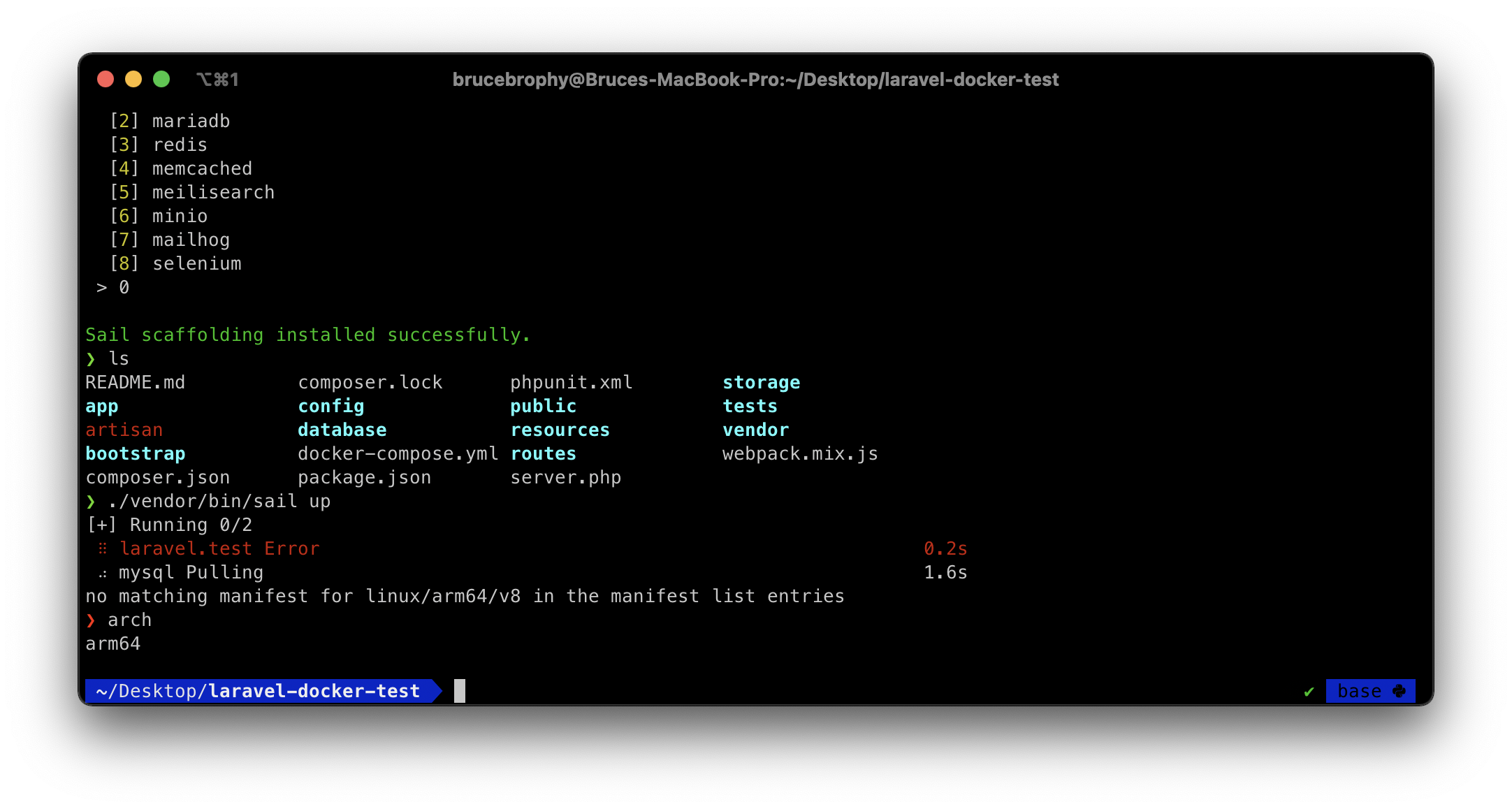This screenshot has height=809, width=1512.
Task: Select the arm64 output text
Action: point(114,643)
